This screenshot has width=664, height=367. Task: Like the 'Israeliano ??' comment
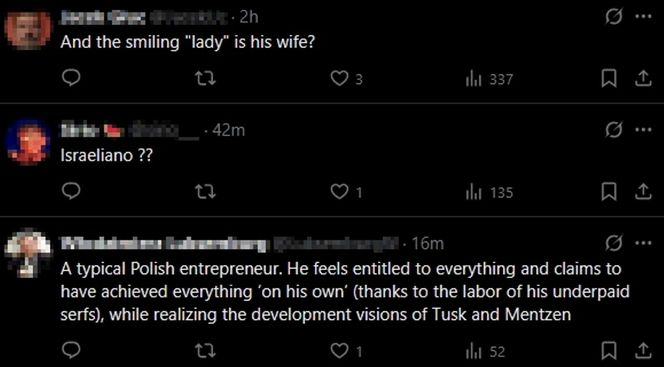coord(346,193)
